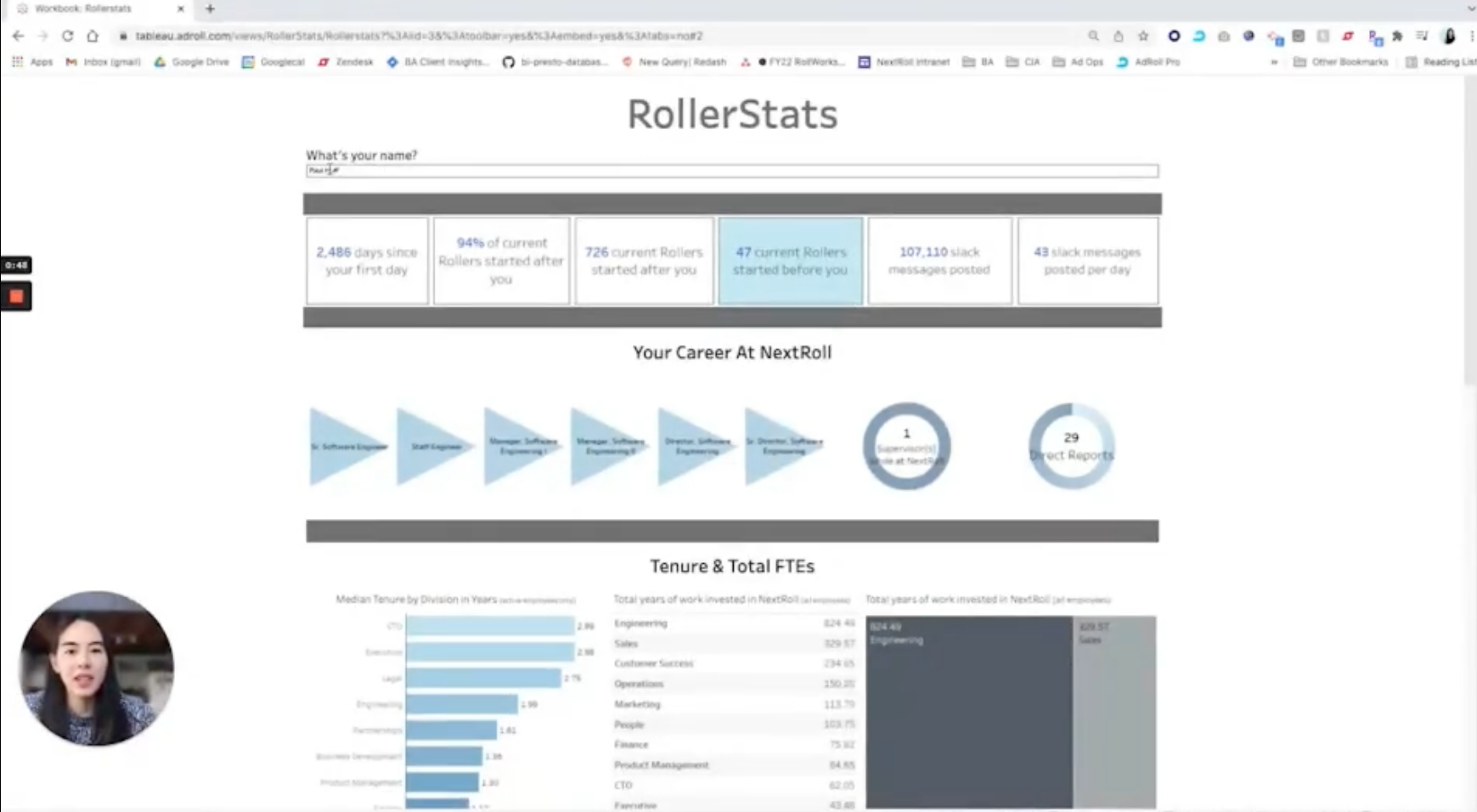Viewport: 1477px width, 812px height.
Task: Click the CTO median tenure bar
Action: click(490, 626)
